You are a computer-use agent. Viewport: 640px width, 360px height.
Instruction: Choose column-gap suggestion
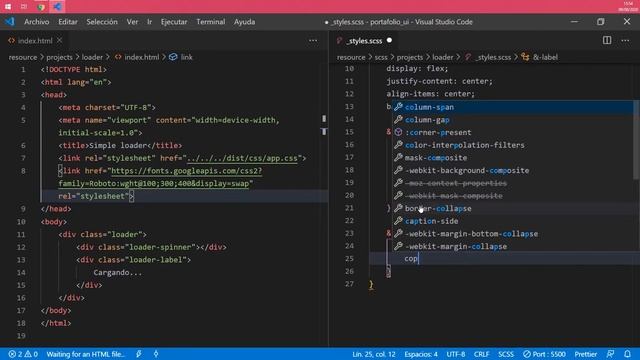(513, 120)
